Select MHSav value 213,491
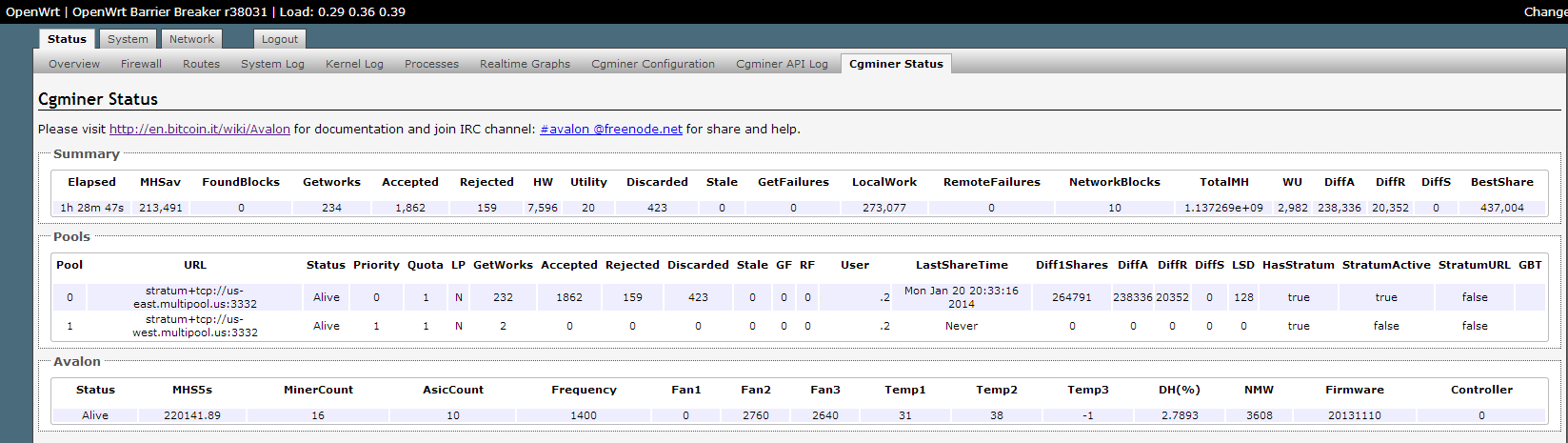The width and height of the screenshot is (1568, 443). tap(161, 208)
